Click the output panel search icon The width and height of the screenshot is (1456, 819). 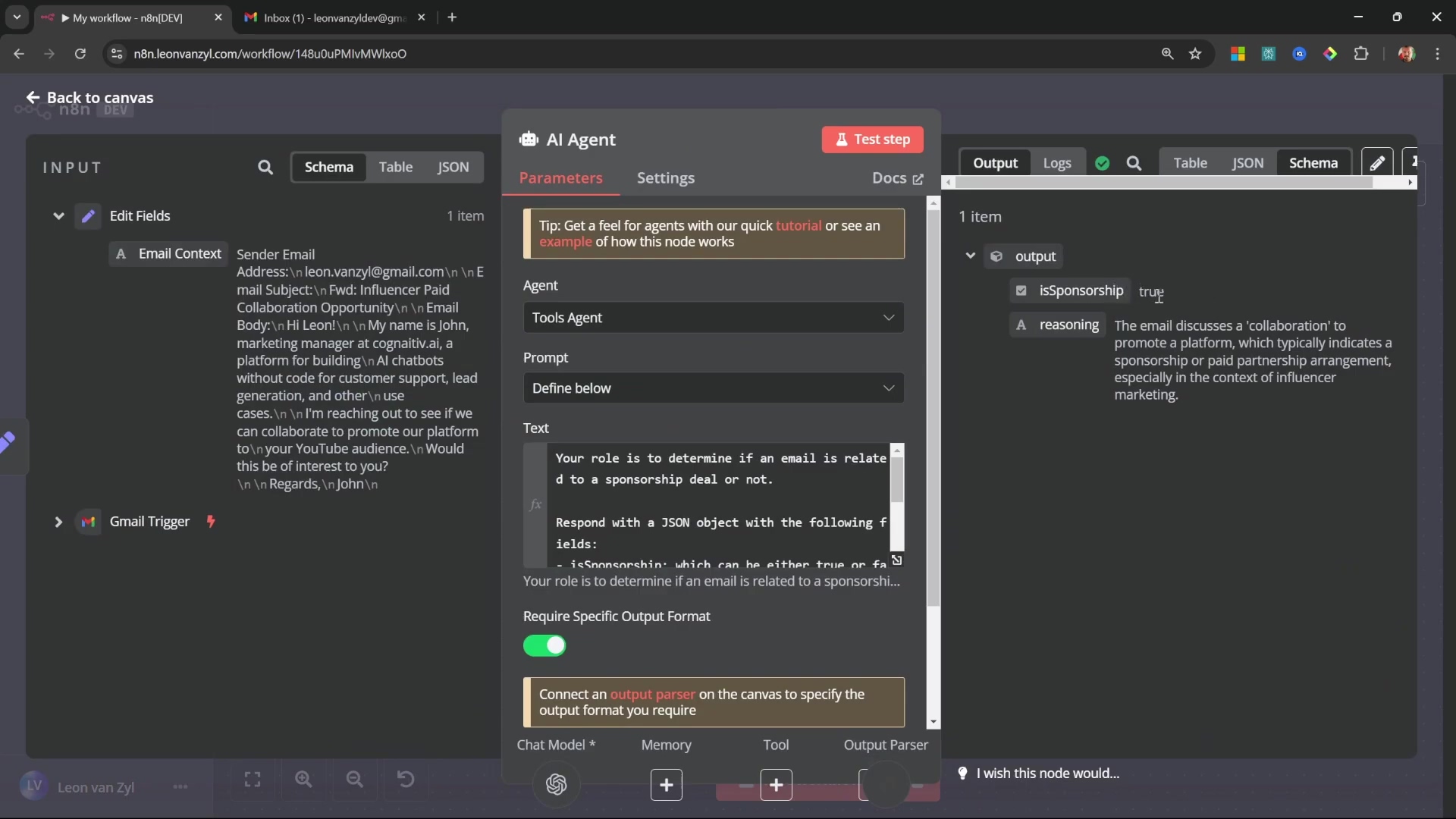pos(1134,163)
